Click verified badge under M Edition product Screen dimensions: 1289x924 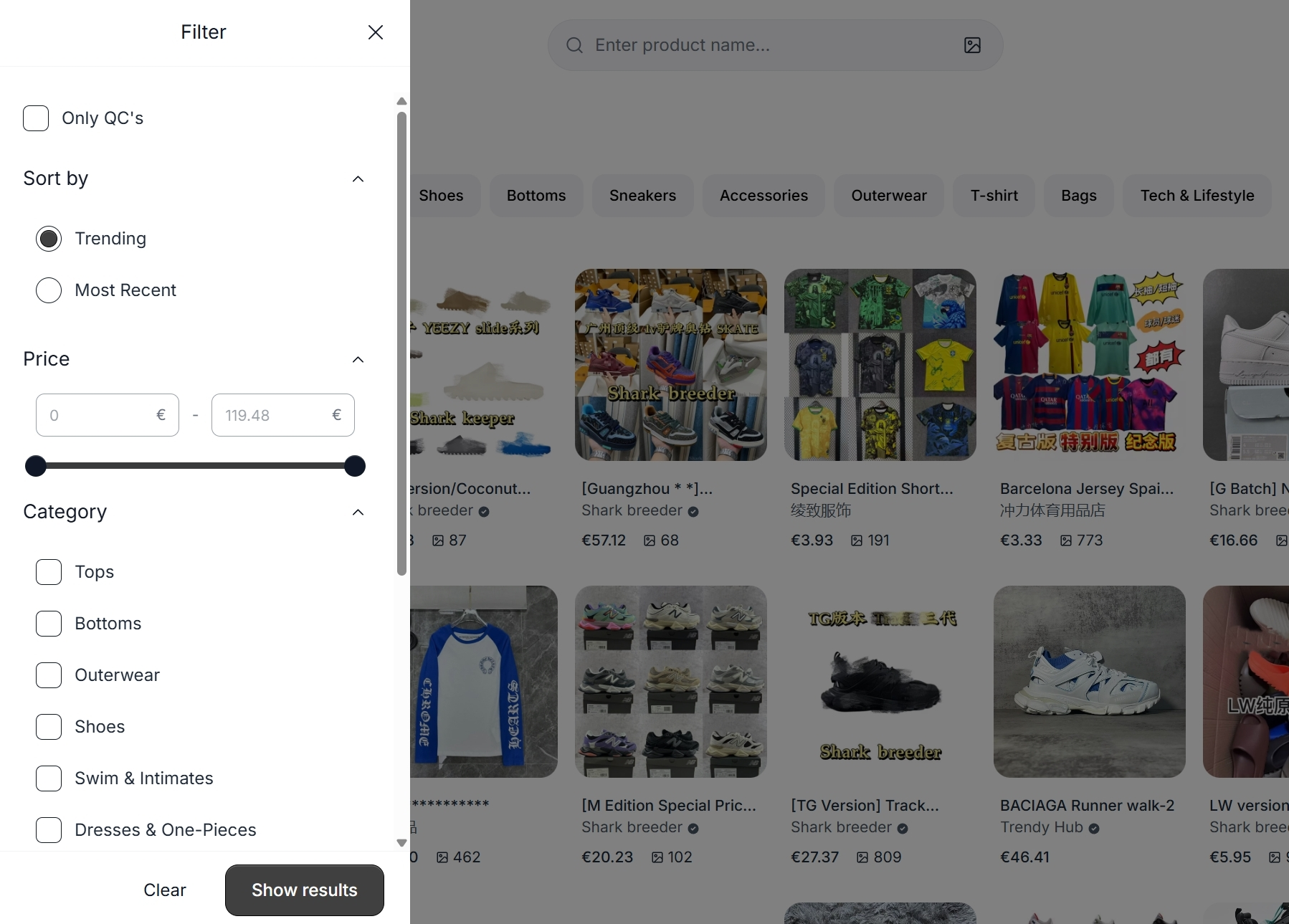pyautogui.click(x=693, y=829)
